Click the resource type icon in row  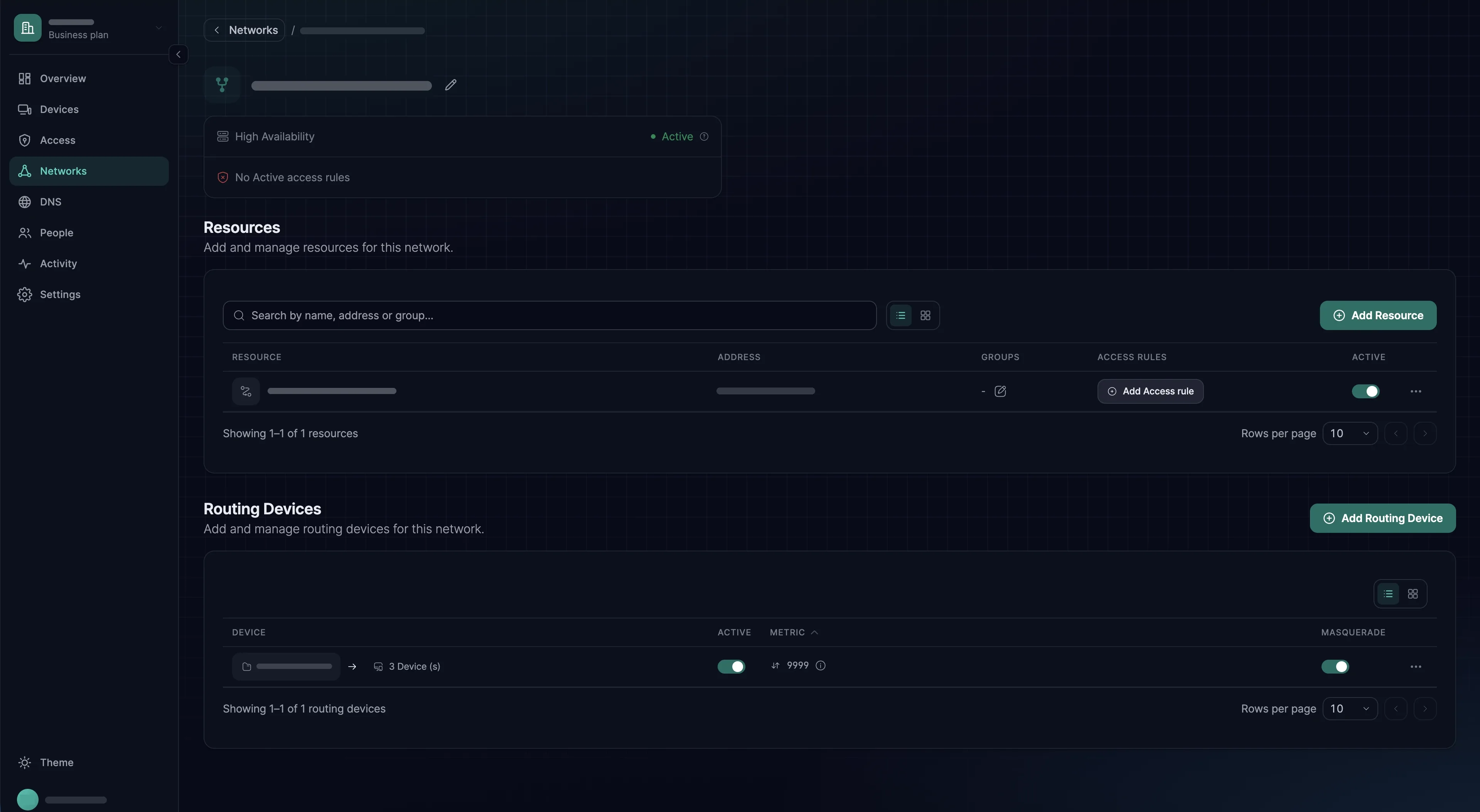[246, 391]
